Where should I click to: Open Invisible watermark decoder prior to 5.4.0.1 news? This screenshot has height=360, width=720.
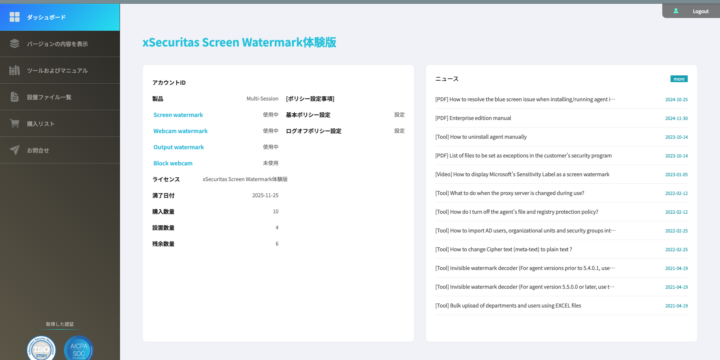525,268
